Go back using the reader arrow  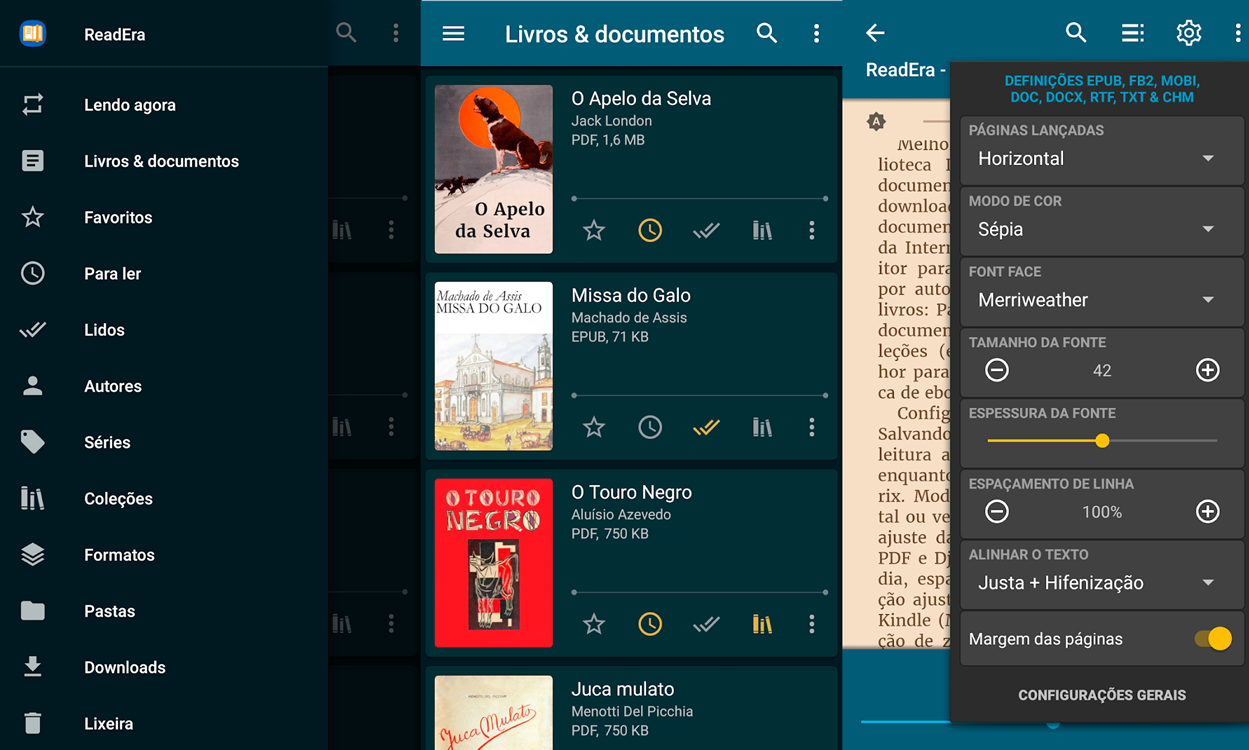coord(875,33)
